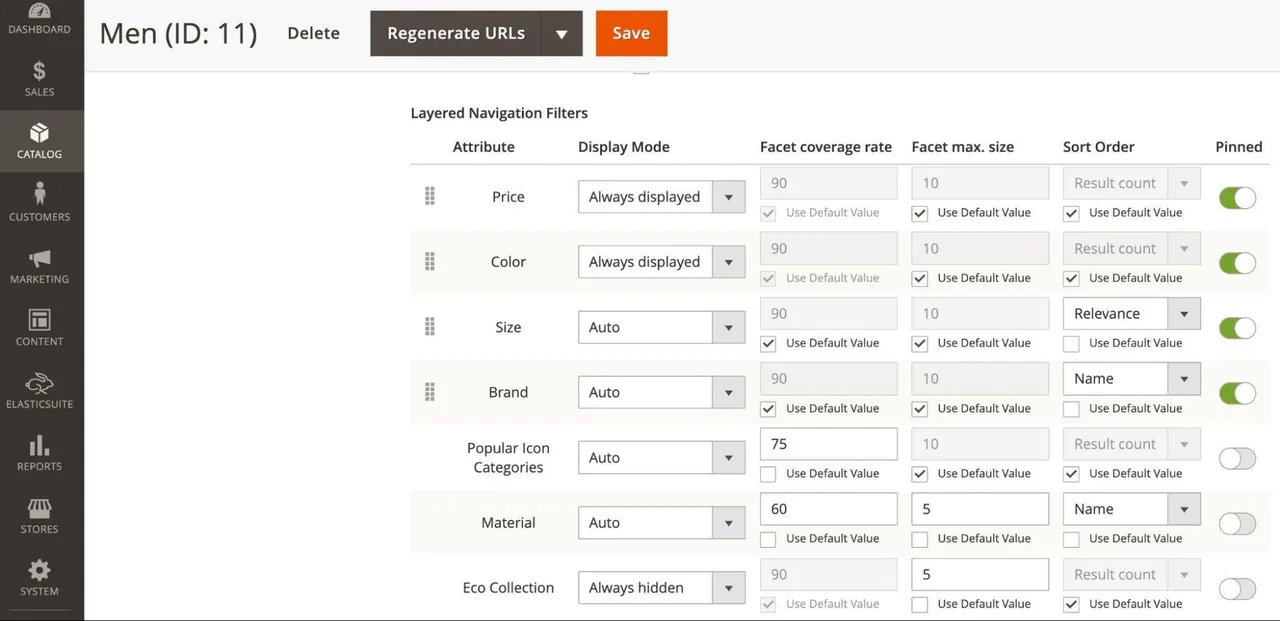Expand the Regenerate URLs arrow dropdown
This screenshot has height=621, width=1280.
click(561, 34)
